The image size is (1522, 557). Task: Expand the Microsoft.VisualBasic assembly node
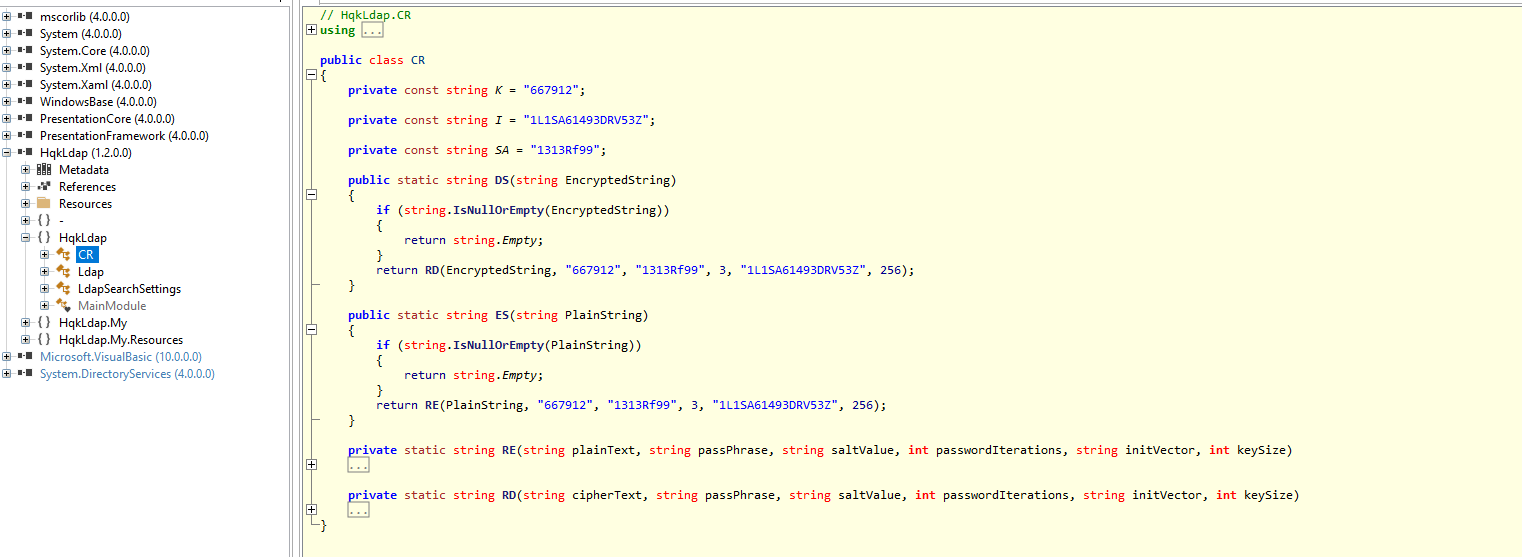pyautogui.click(x=7, y=357)
